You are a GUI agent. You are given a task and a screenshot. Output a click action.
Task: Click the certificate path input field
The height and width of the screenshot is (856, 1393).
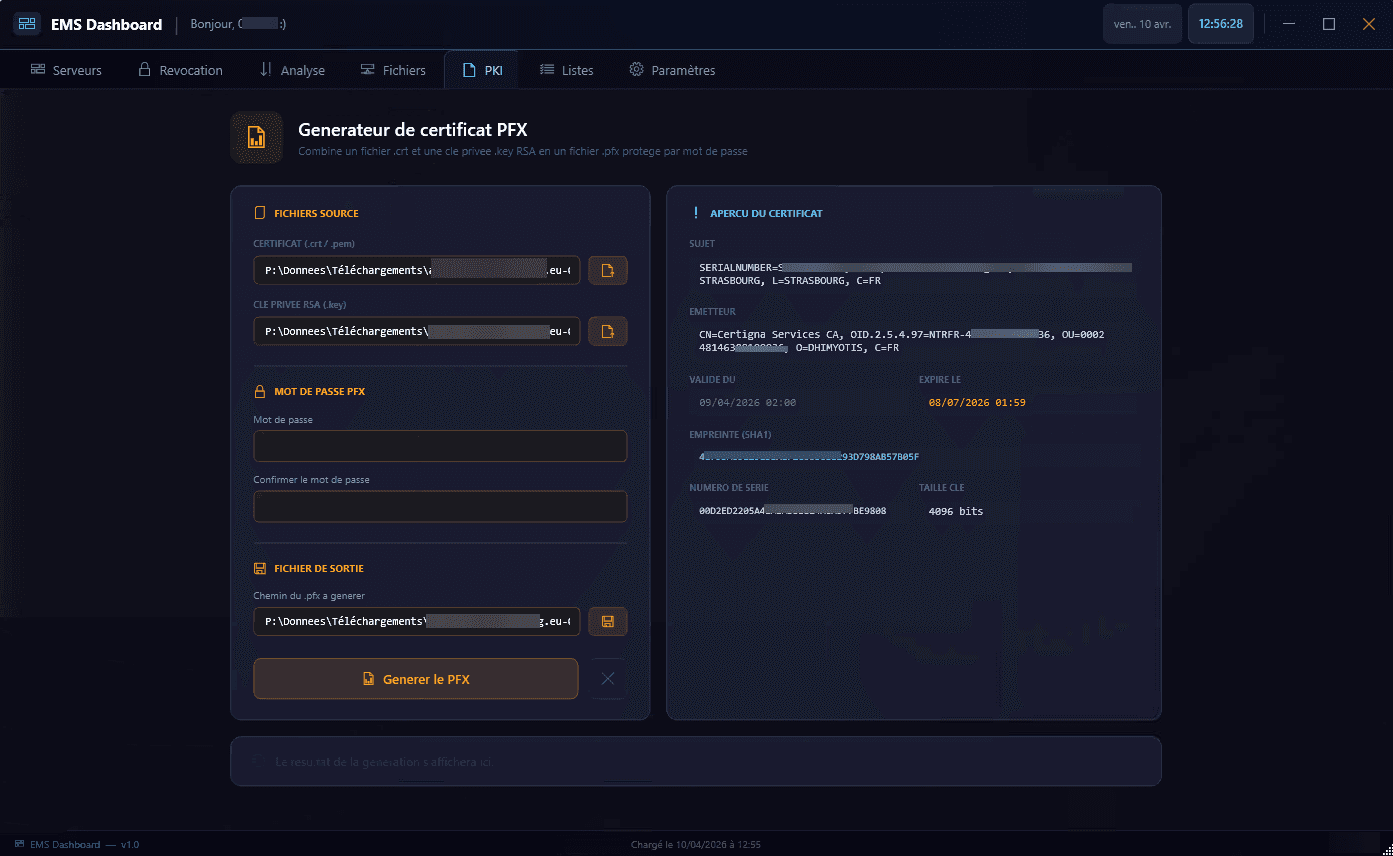[x=416, y=270]
